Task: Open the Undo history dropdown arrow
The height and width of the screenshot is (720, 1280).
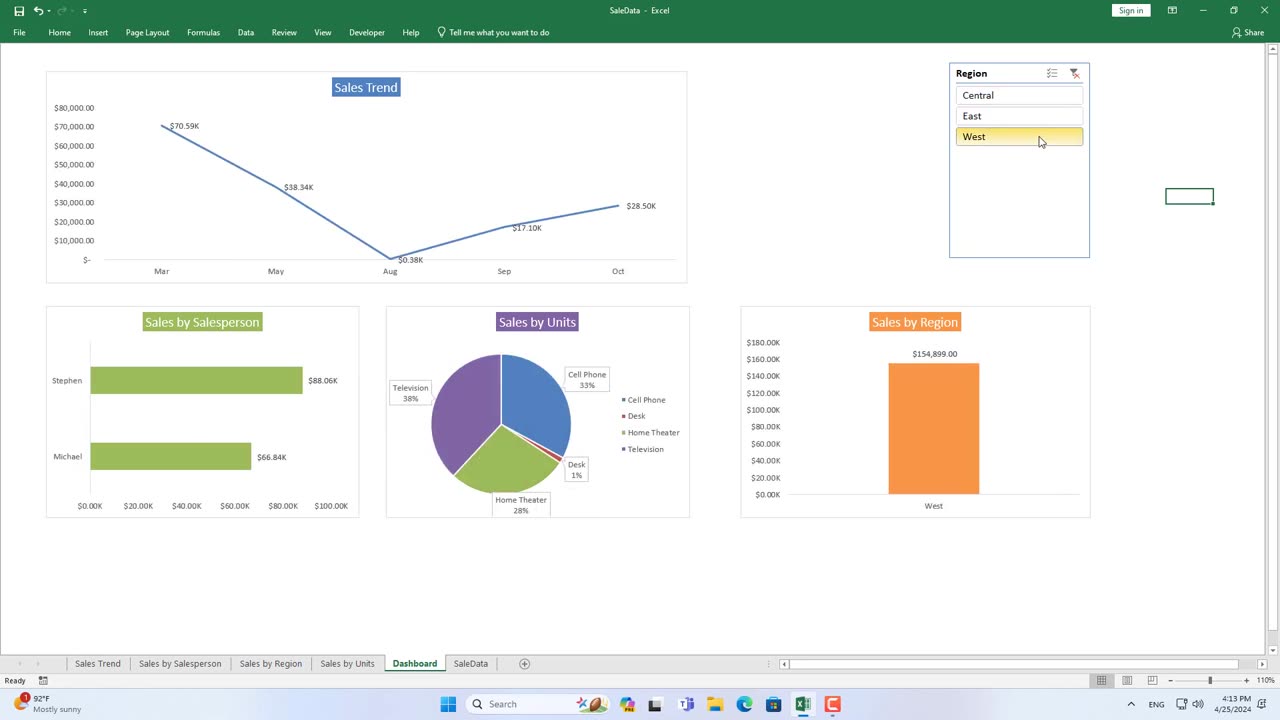Action: [50, 10]
